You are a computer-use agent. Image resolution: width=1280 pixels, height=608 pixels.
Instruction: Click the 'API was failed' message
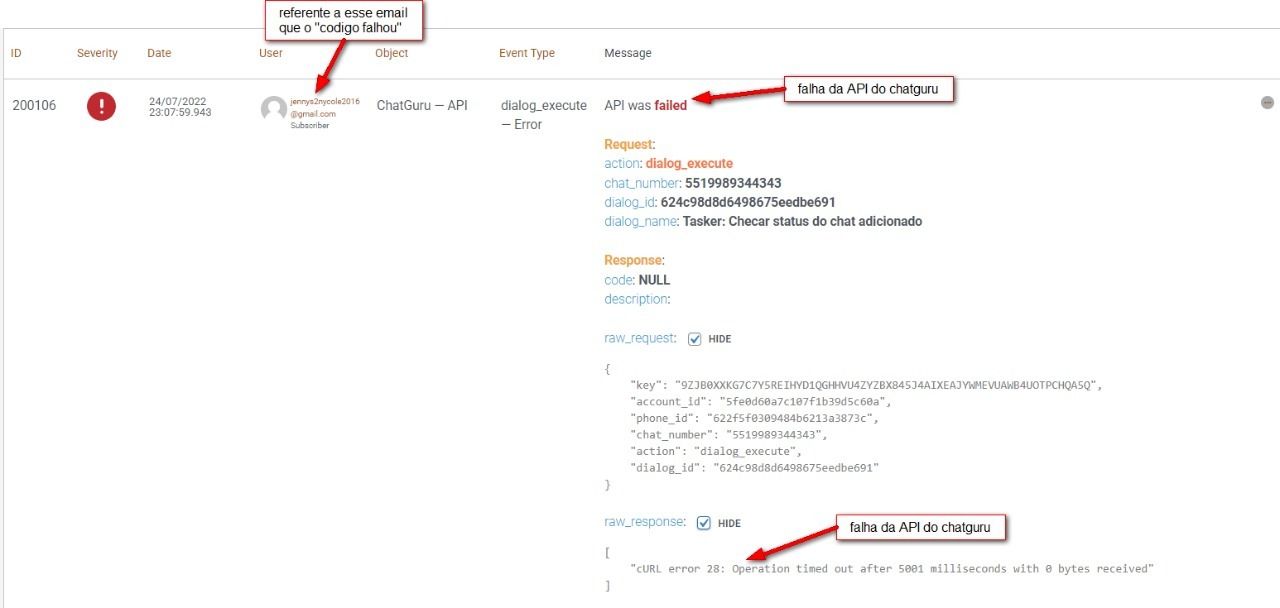(645, 105)
